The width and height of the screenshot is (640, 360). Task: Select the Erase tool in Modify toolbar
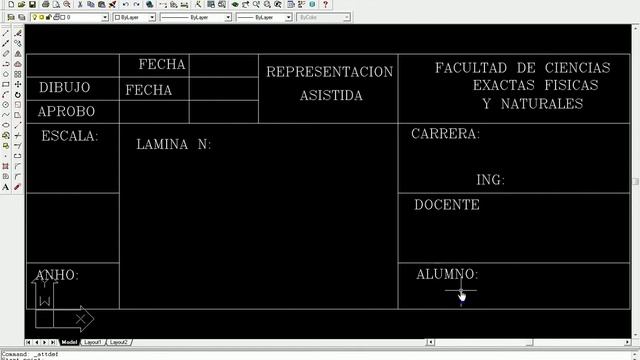[18, 33]
